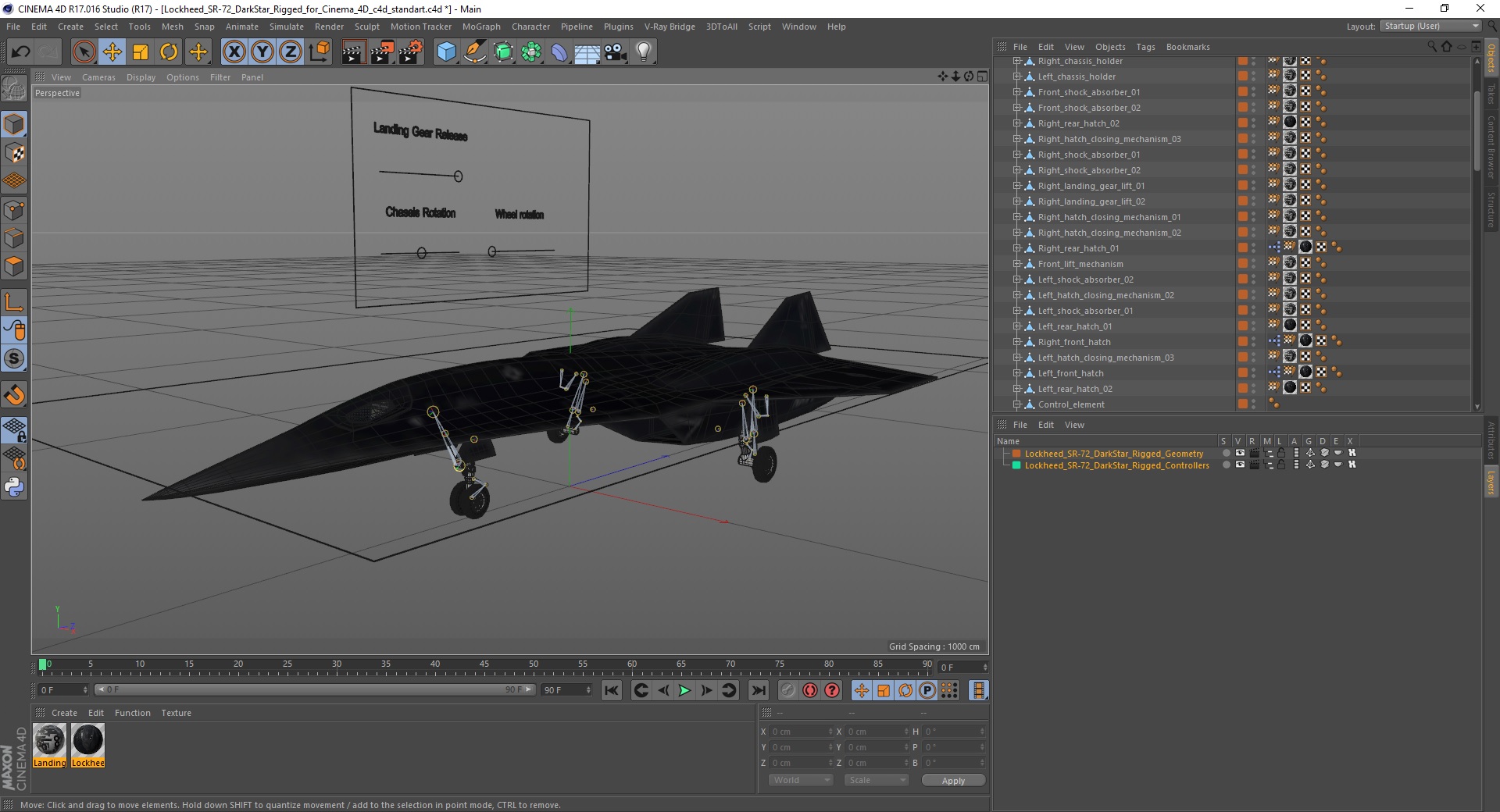
Task: Toggle visibility eye of Controllers layer
Action: point(1240,465)
